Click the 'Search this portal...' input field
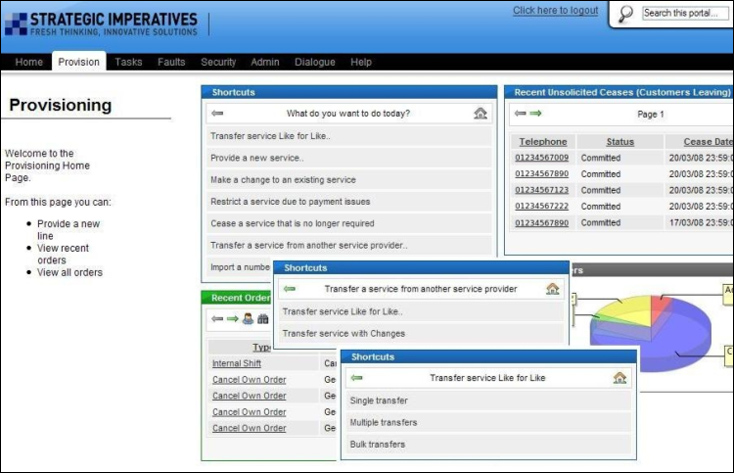Image resolution: width=734 pixels, height=473 pixels. tap(685, 13)
